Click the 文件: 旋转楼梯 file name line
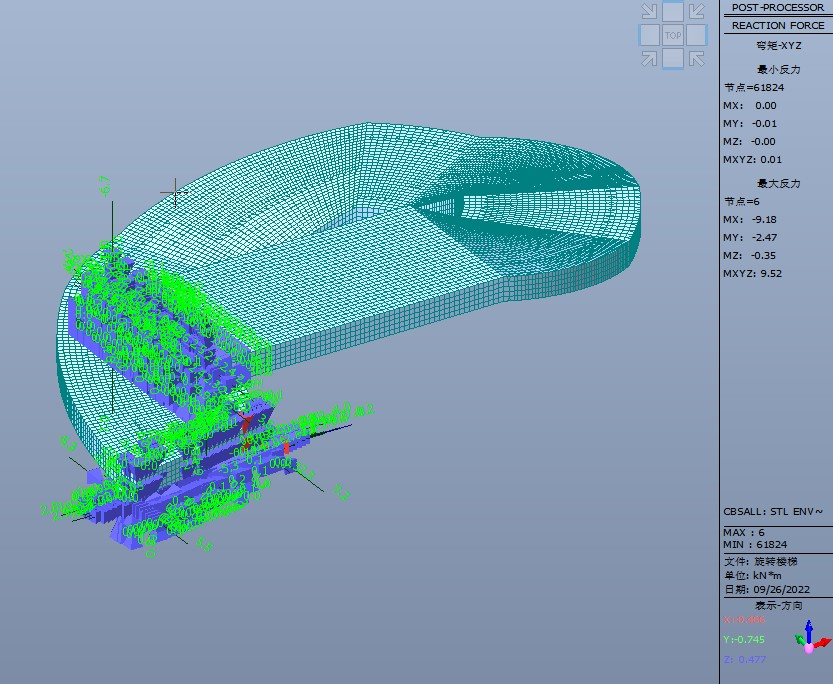Screen dimensions: 833x684 (760, 561)
